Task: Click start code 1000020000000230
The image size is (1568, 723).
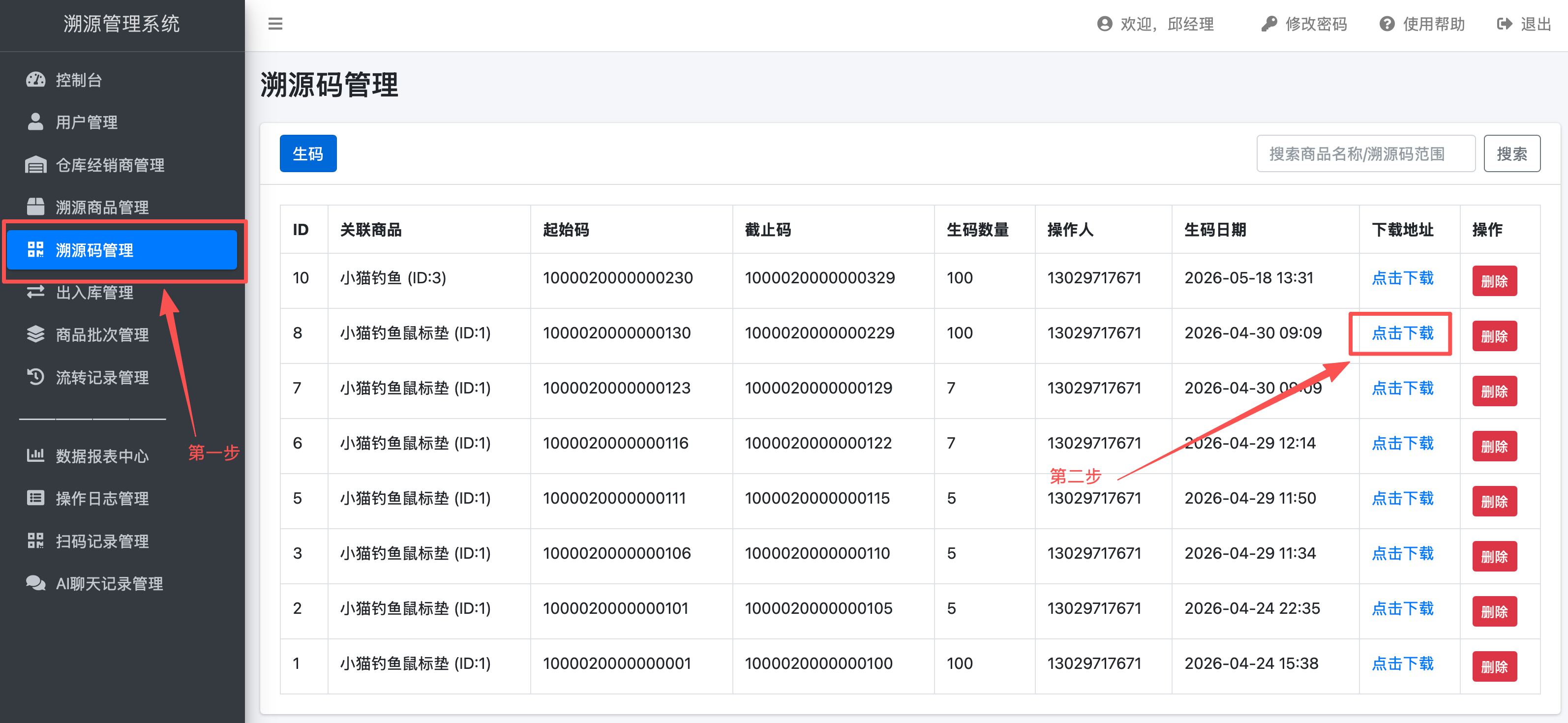Action: [618, 278]
